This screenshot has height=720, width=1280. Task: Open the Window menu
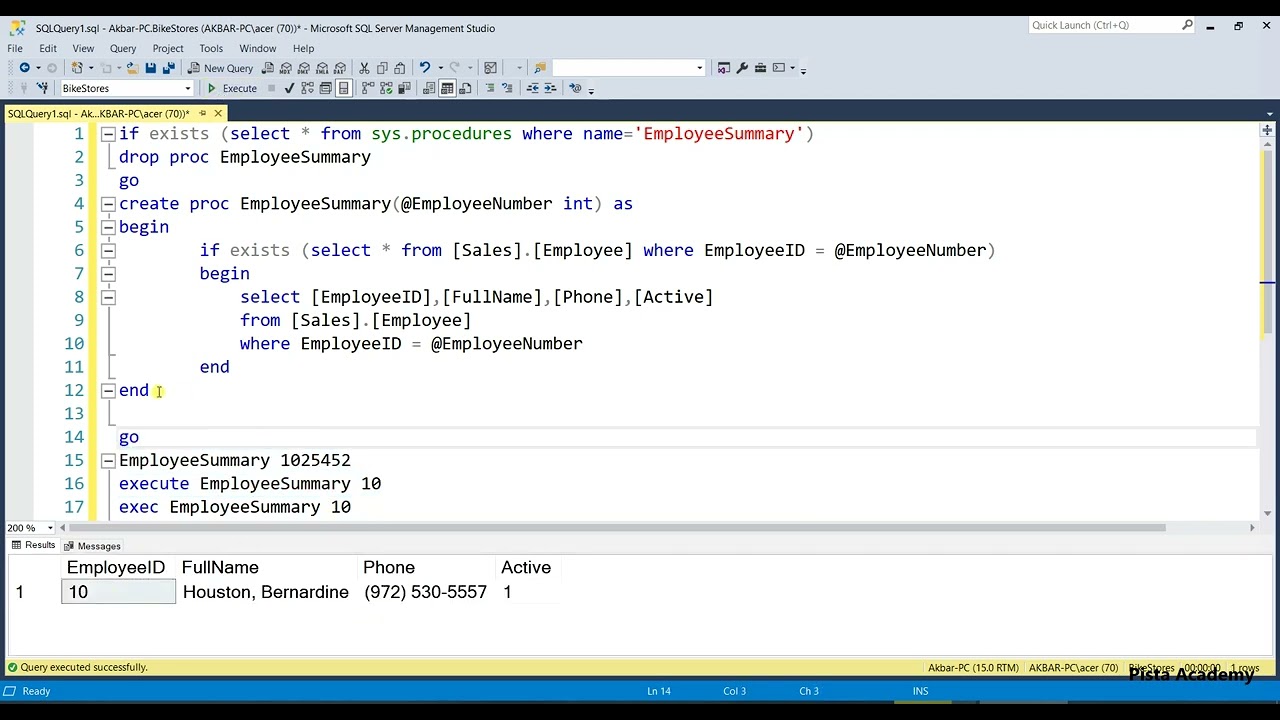(x=258, y=48)
